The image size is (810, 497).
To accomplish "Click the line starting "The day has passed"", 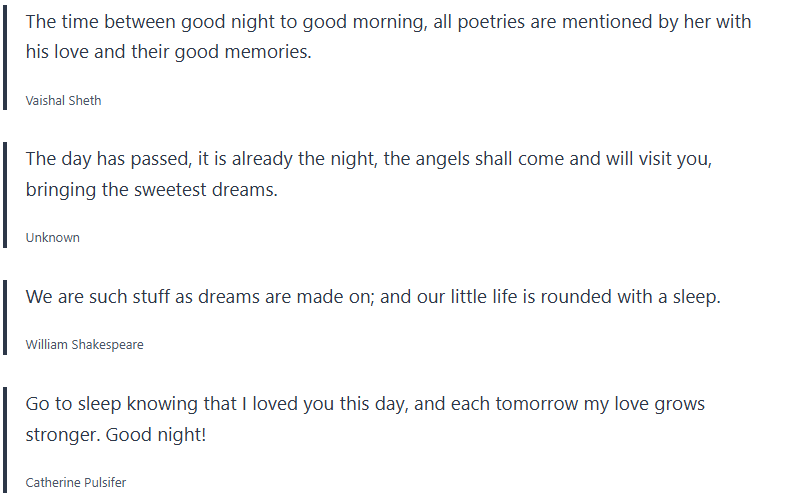I will point(368,158).
